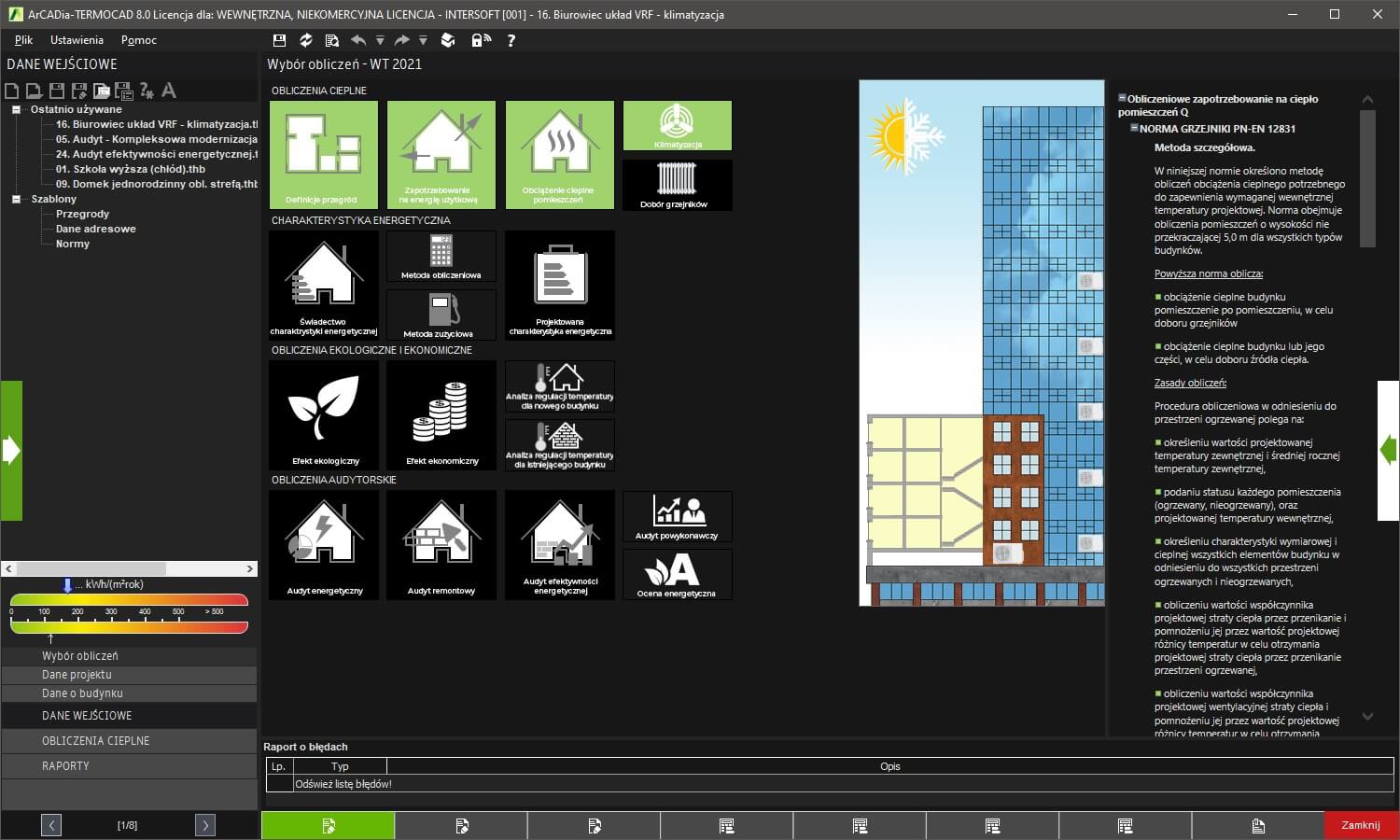
Task: Open recent file 09. Domek jednorodzinny
Action: pos(156,184)
